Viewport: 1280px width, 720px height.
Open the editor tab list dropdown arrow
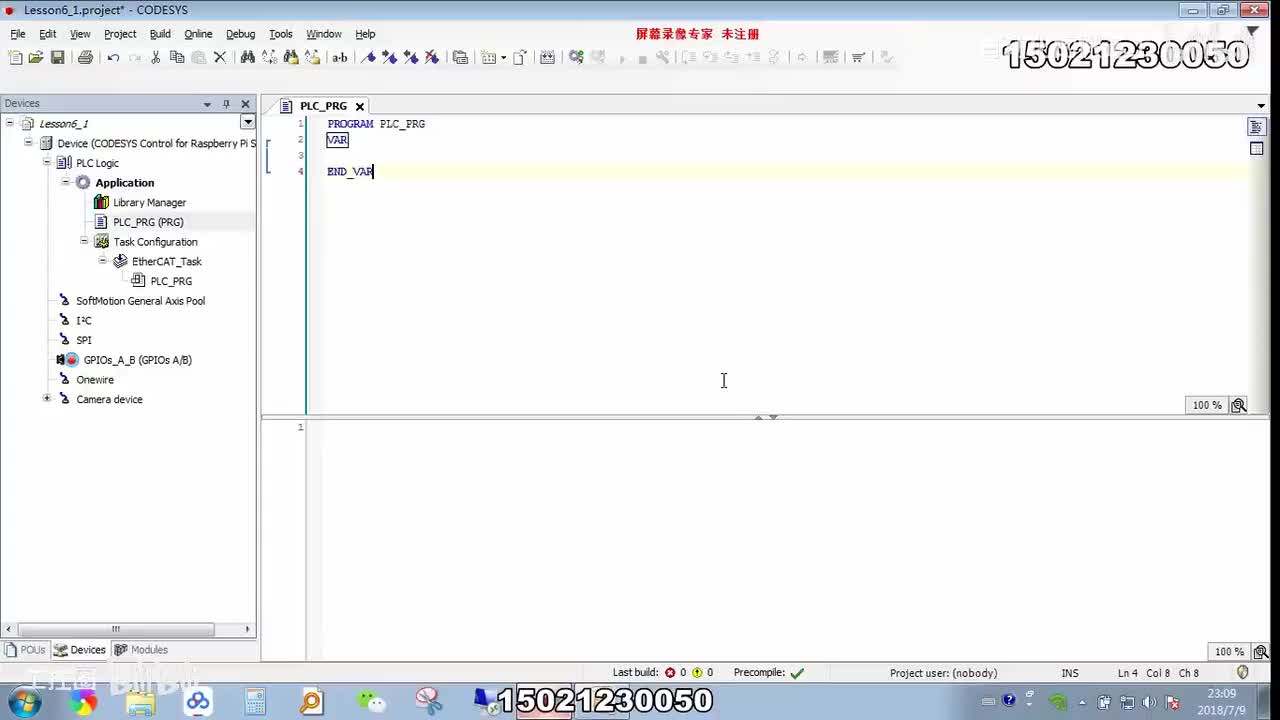click(1261, 106)
